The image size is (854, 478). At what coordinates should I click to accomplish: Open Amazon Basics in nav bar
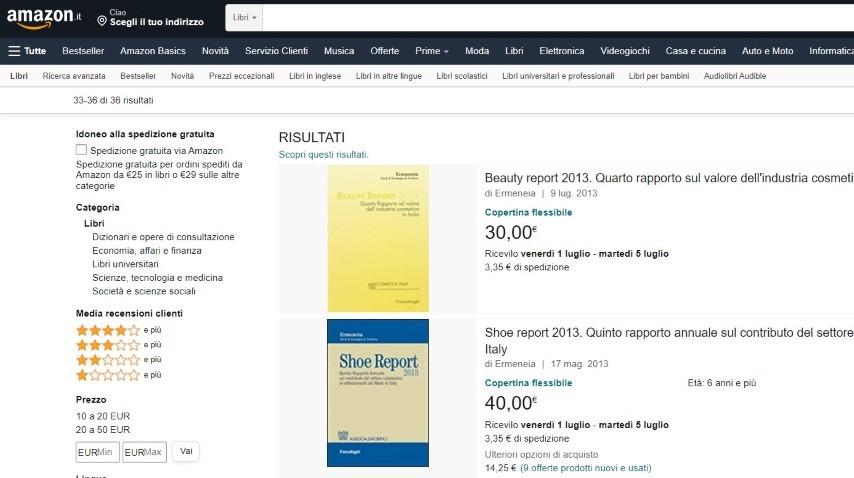click(152, 51)
